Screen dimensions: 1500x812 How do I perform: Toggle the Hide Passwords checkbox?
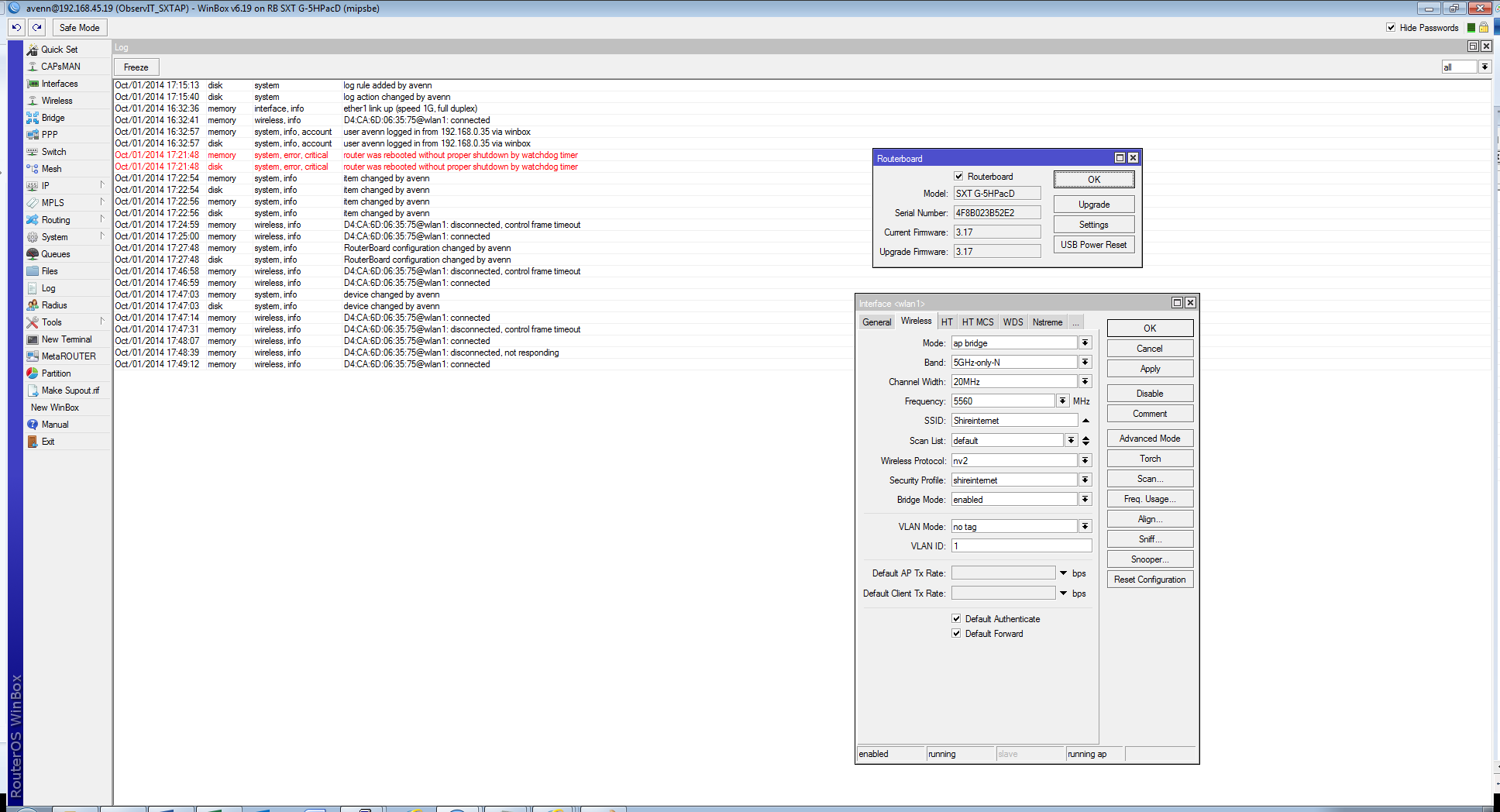[x=1391, y=28]
